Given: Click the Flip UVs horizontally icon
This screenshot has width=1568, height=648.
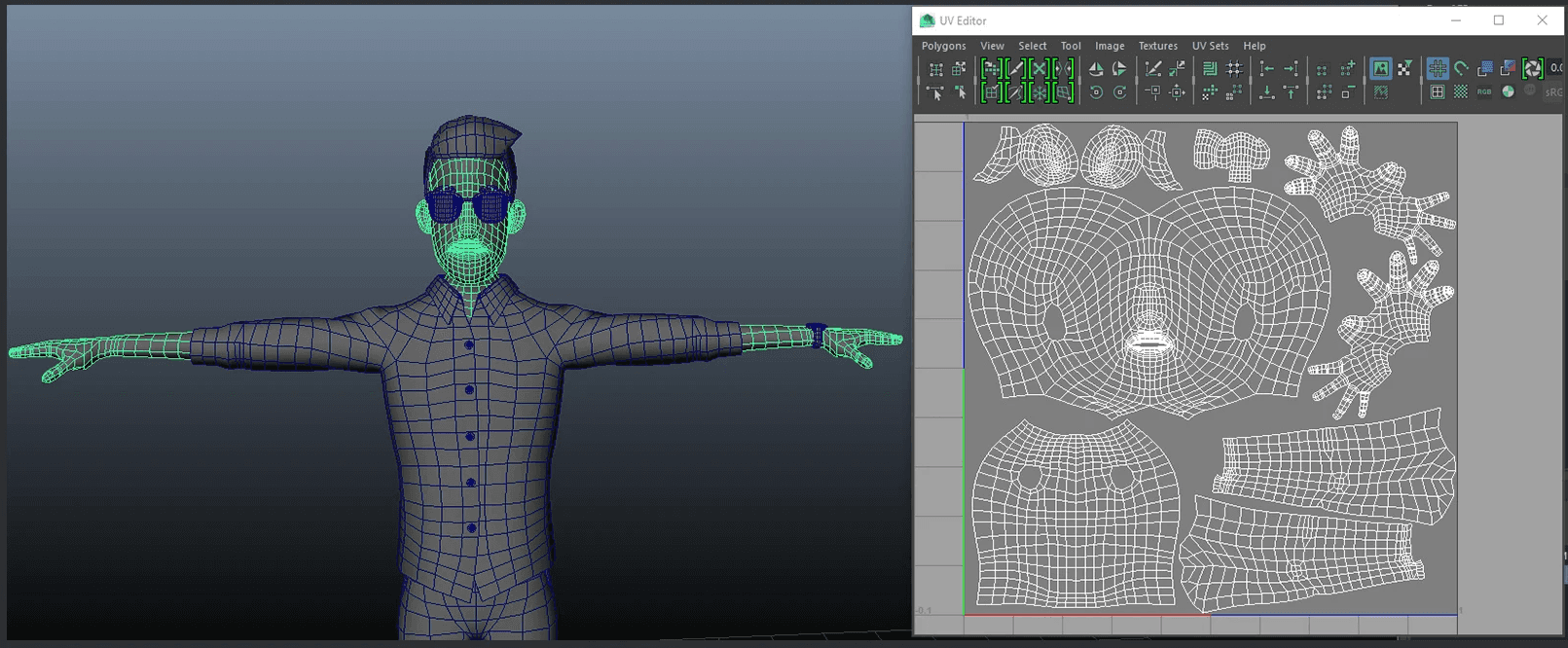Looking at the screenshot, I should (x=1096, y=69).
